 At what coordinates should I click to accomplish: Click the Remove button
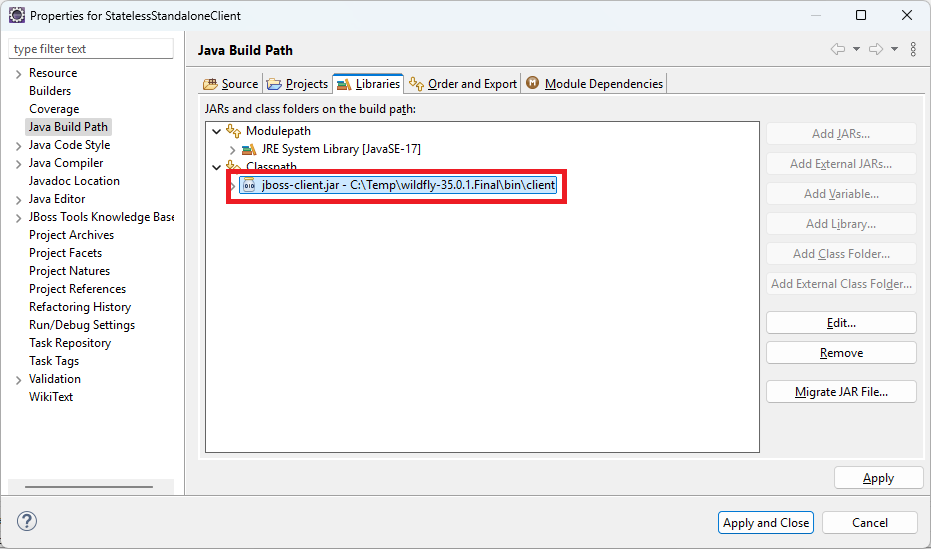(x=841, y=353)
